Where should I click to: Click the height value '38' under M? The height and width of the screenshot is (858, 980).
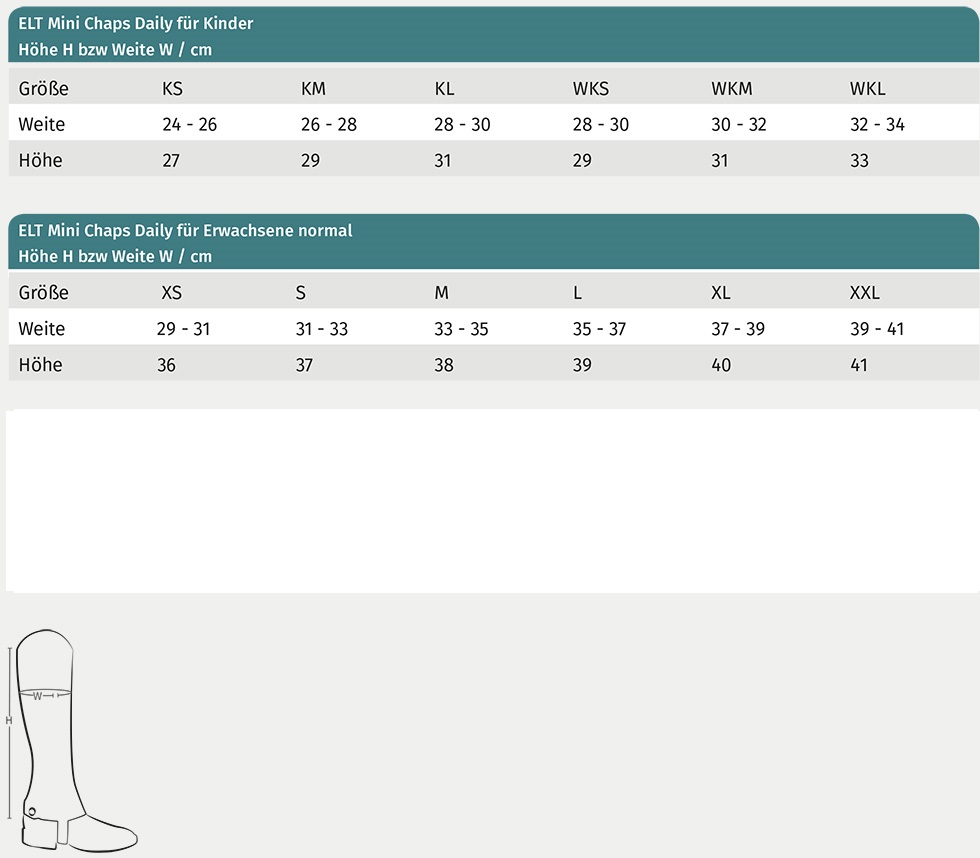click(x=444, y=365)
